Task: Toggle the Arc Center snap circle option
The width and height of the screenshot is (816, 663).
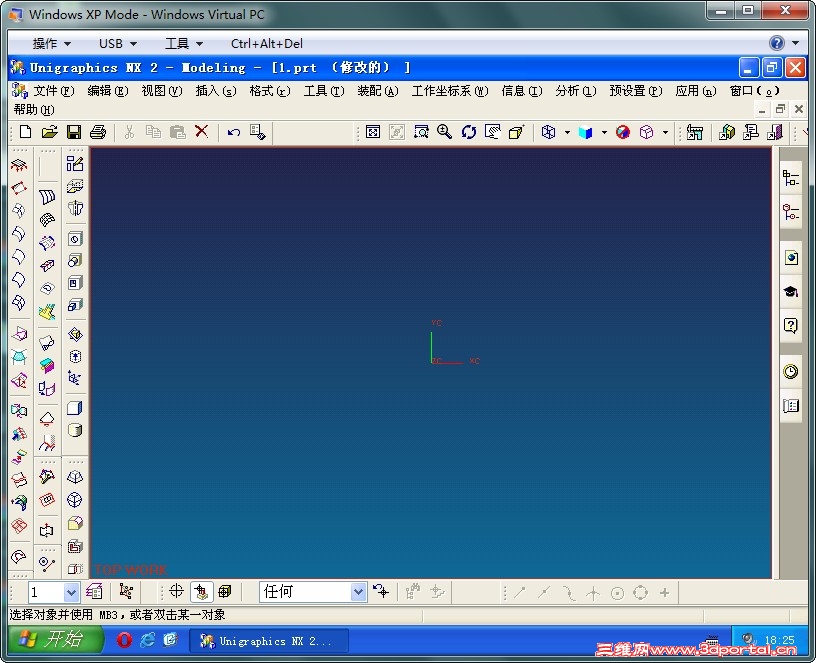Action: point(617,593)
